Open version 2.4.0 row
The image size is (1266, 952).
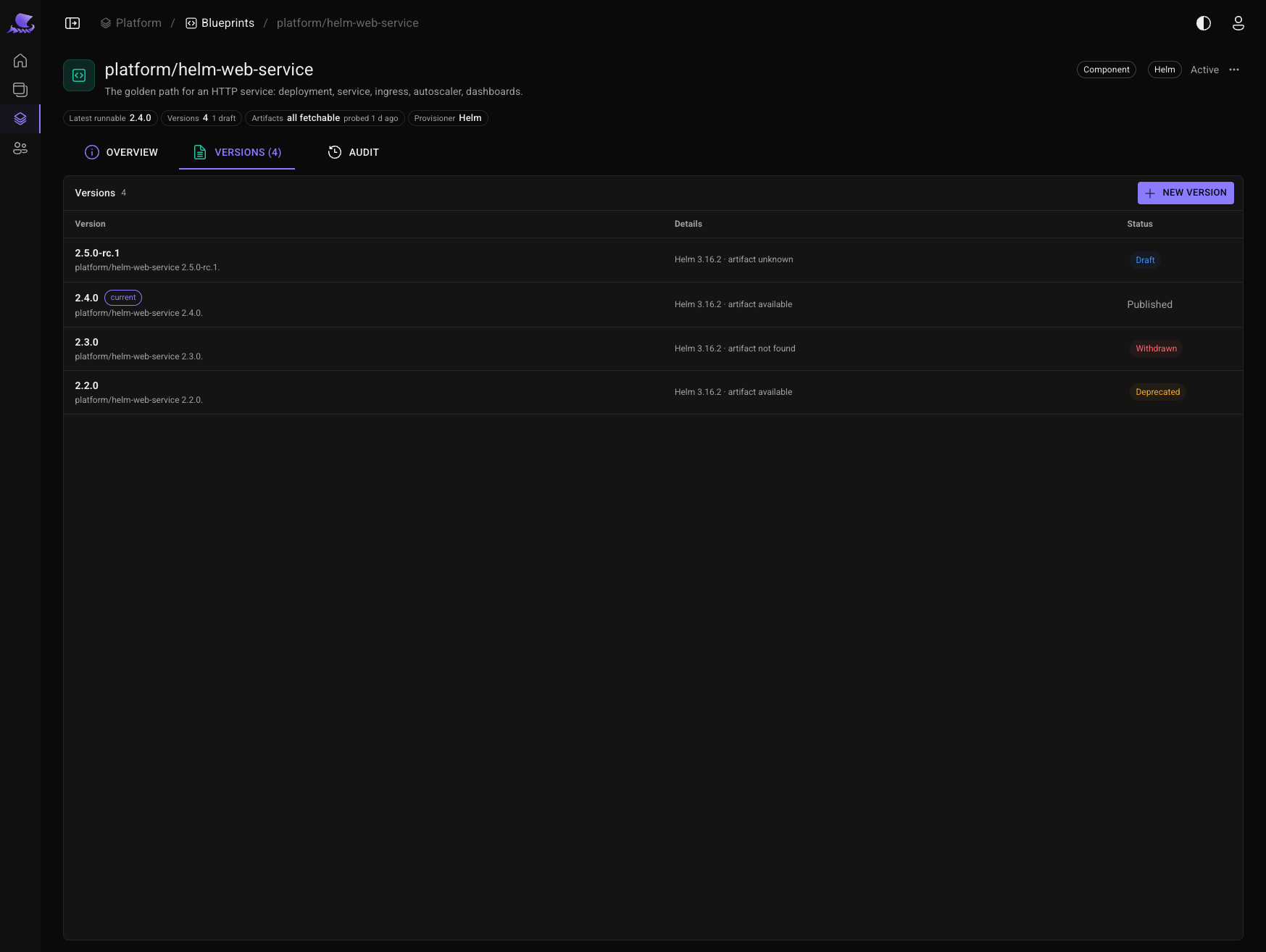(x=653, y=304)
